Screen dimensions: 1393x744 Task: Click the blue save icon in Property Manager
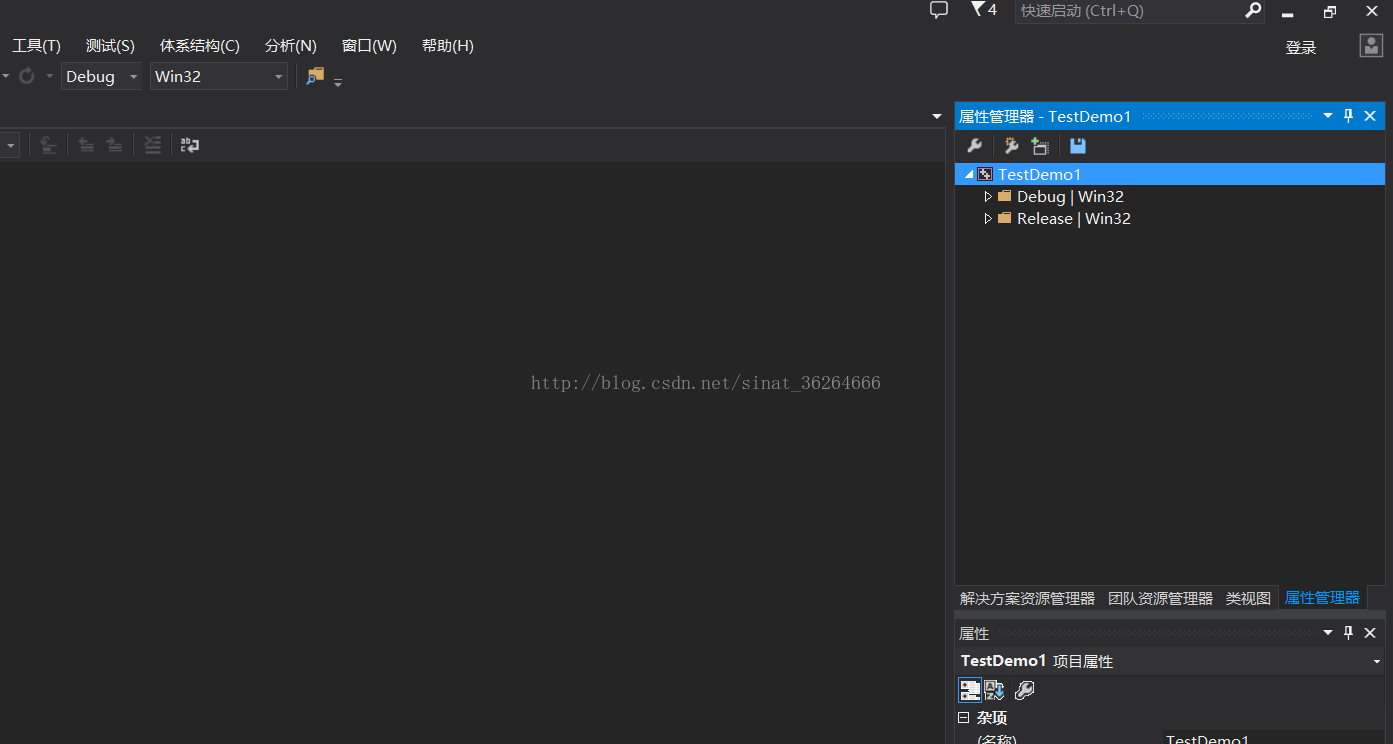pos(1077,146)
